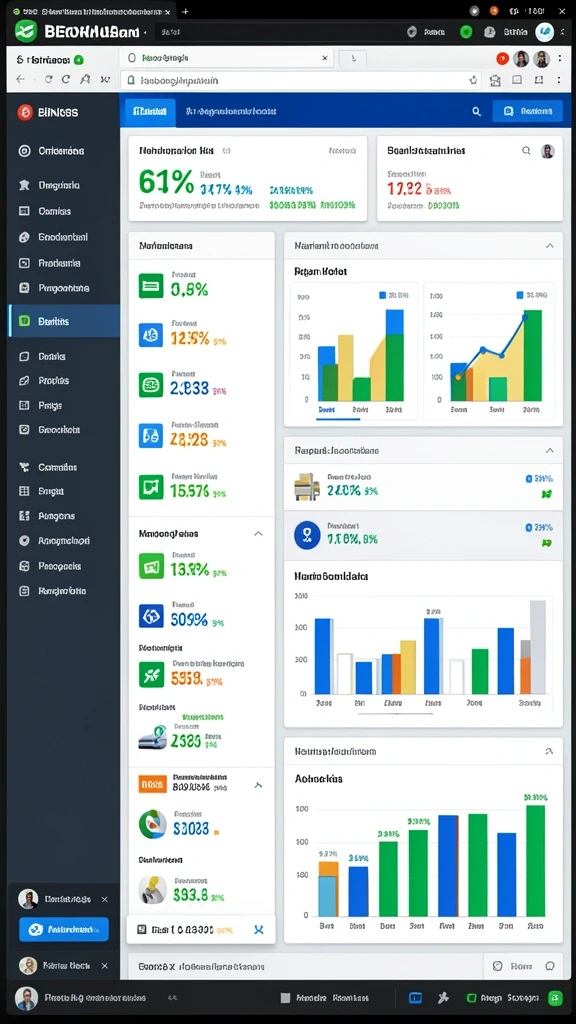This screenshot has width=576, height=1024.
Task: Select the highlighted sidebar item with green icon
Action: click(64, 321)
